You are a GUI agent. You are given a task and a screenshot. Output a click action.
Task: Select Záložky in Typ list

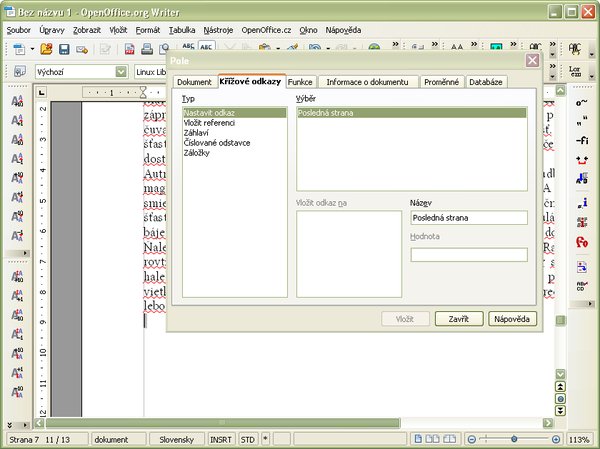click(x=235, y=153)
